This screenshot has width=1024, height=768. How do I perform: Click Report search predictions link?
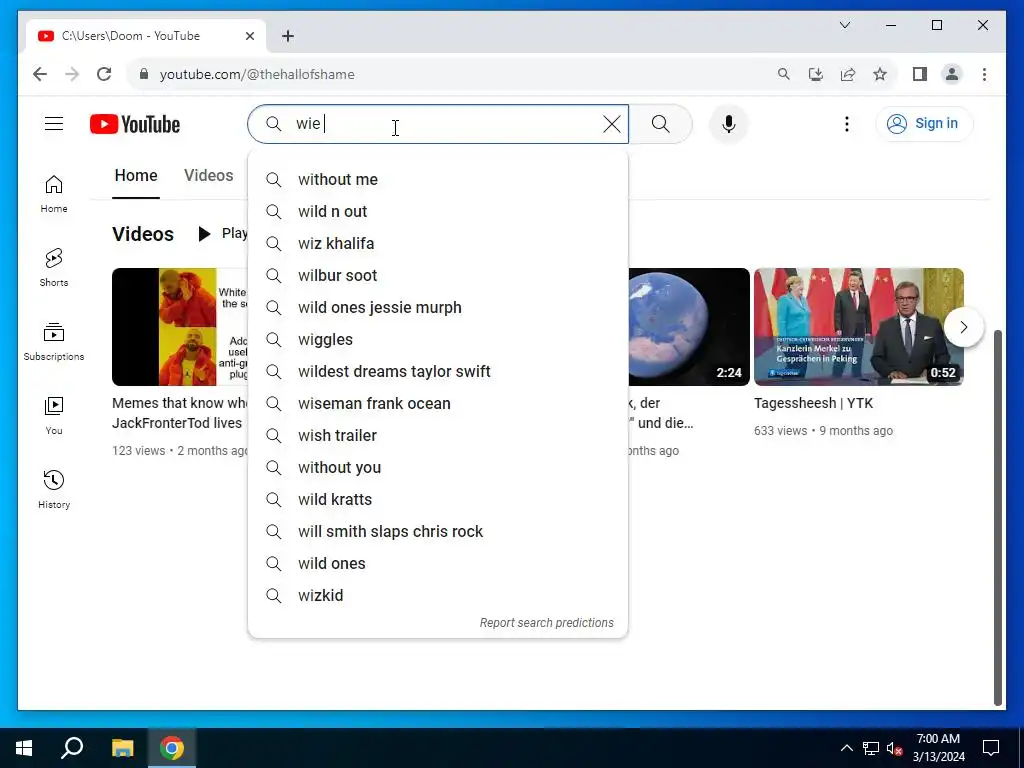tap(547, 623)
